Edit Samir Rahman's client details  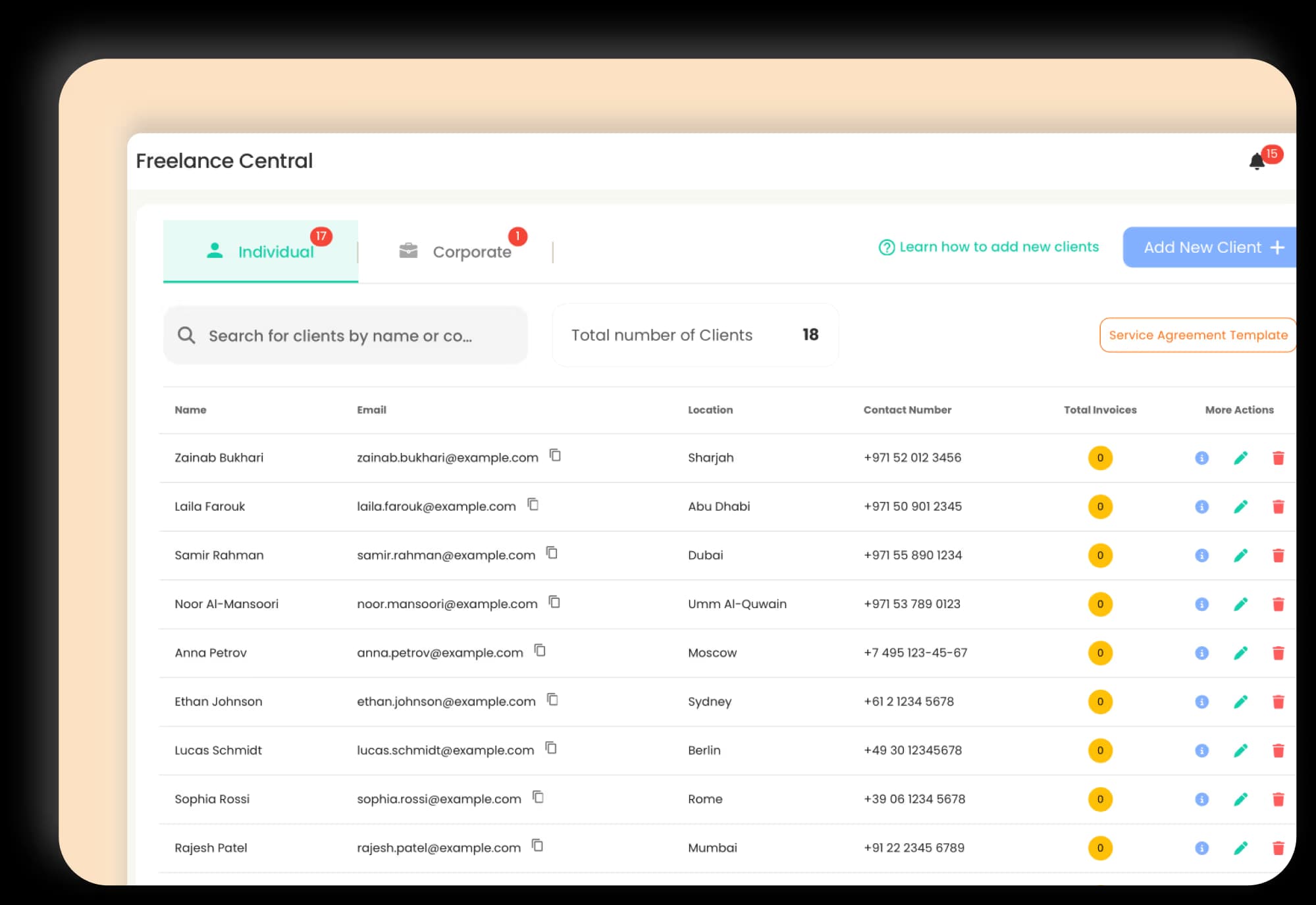(x=1240, y=555)
